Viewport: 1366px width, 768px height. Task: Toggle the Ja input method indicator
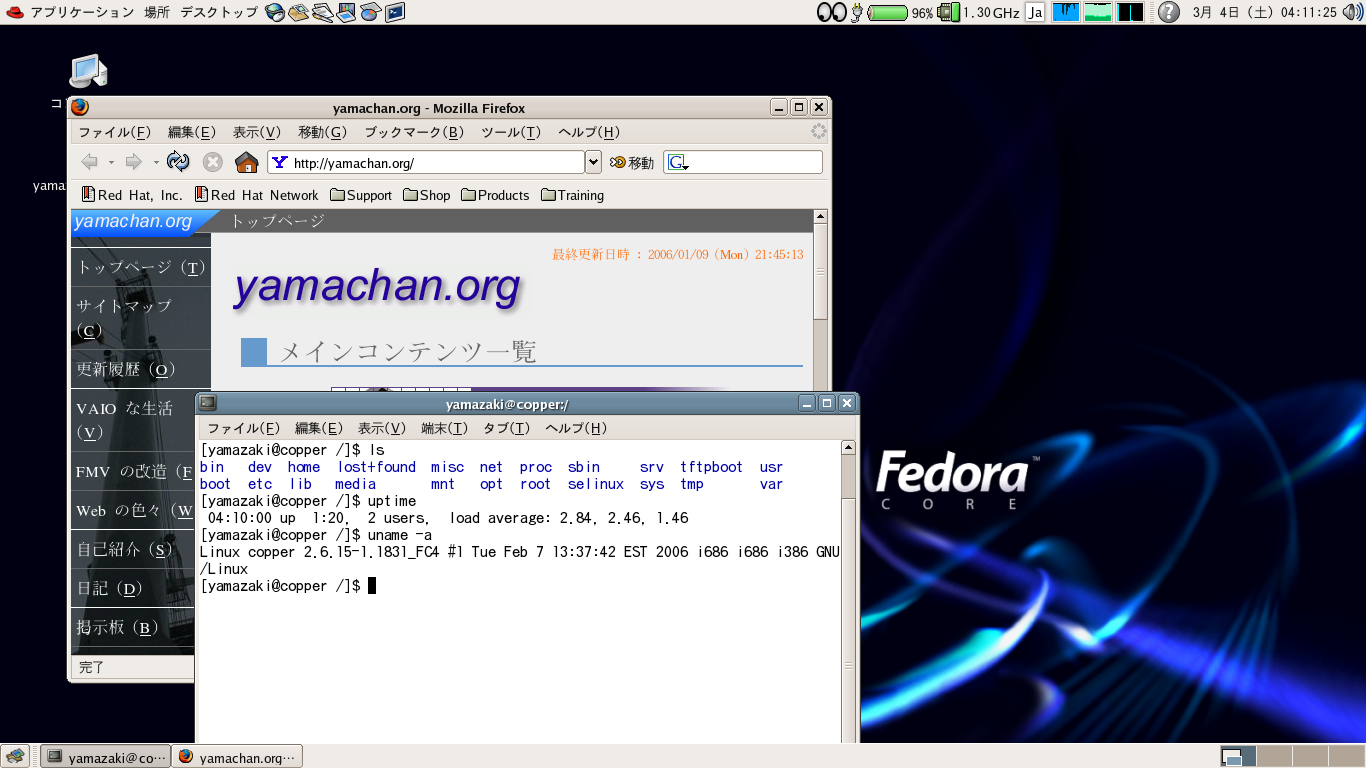(1035, 13)
